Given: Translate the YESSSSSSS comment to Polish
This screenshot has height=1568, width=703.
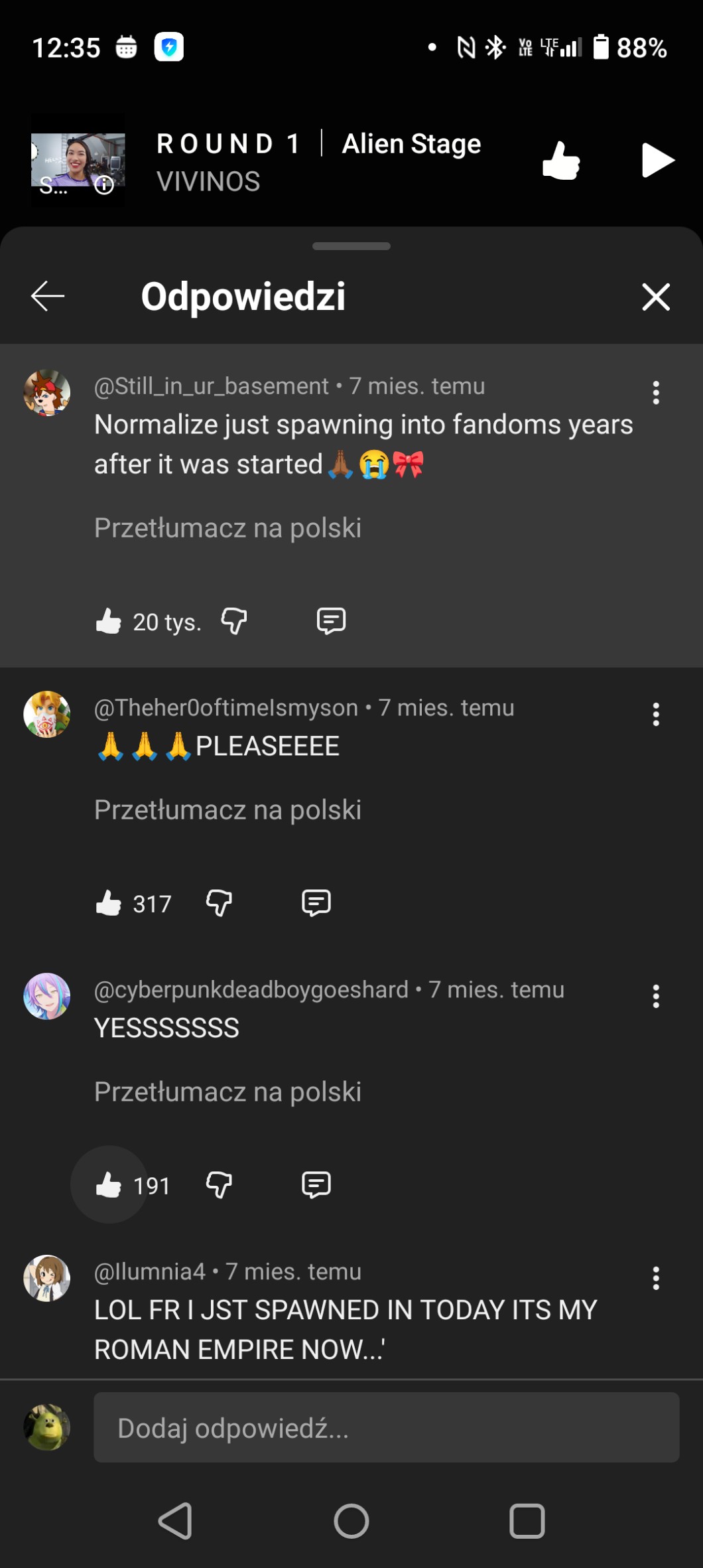Looking at the screenshot, I should 227,1092.
